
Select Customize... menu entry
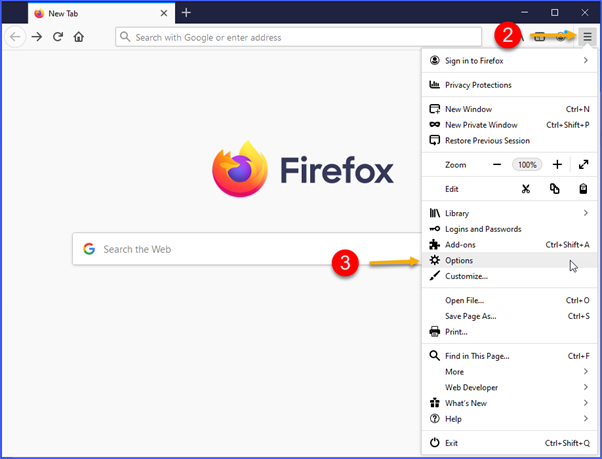509,276
